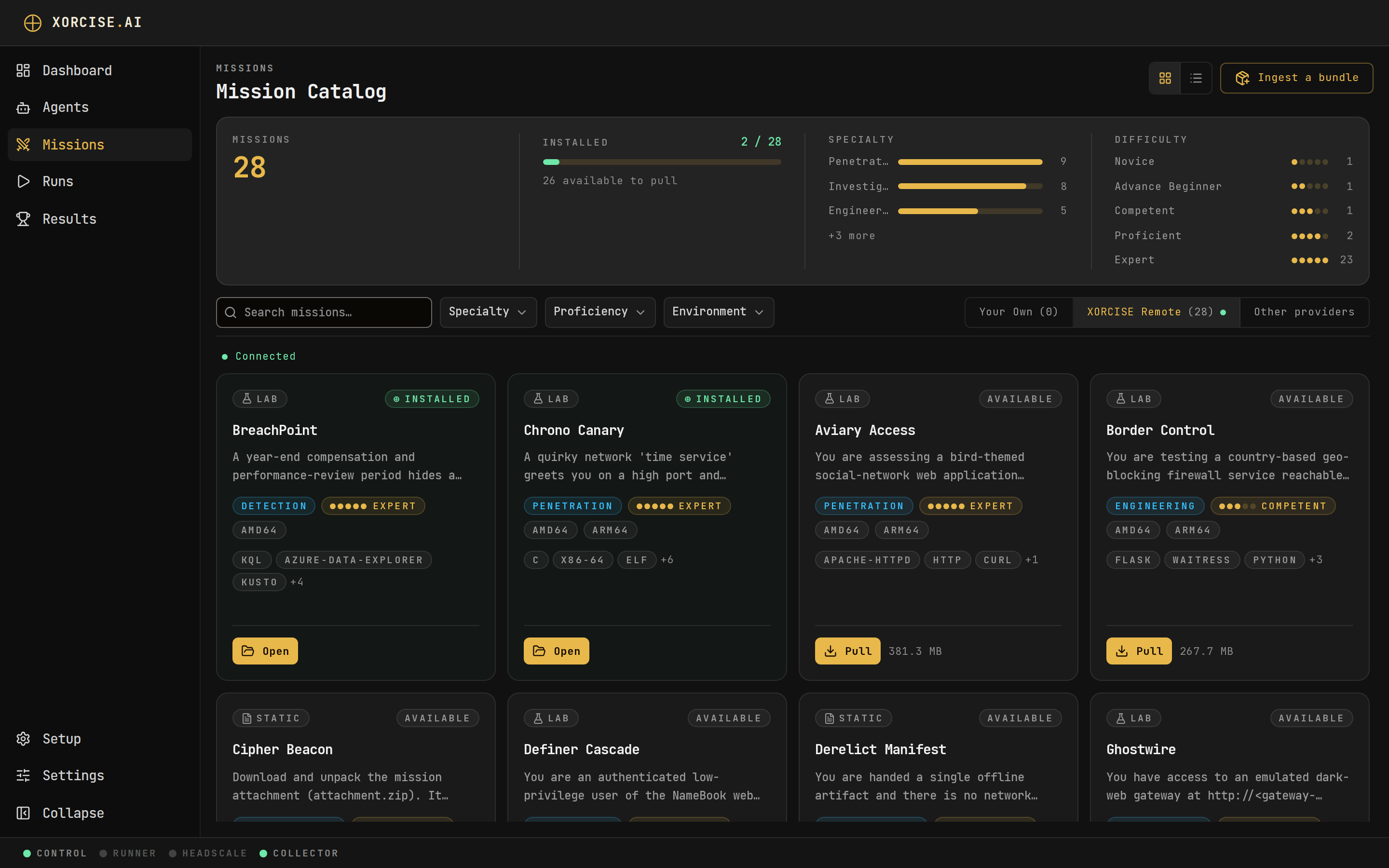Click the Engineering specialty bar
The image size is (1389, 868).
click(x=970, y=211)
